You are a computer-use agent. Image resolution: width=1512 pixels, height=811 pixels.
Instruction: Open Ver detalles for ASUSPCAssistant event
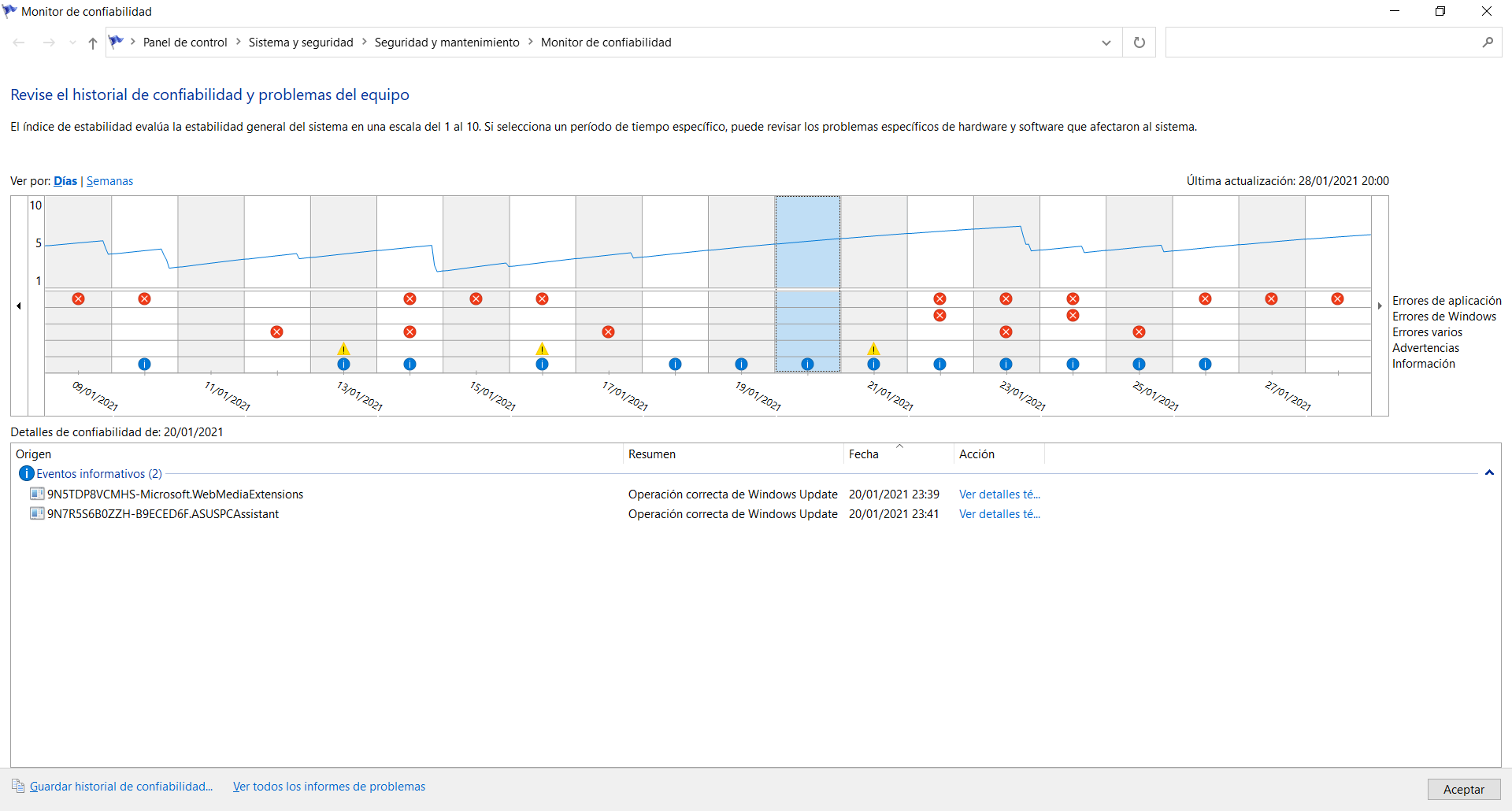999,514
